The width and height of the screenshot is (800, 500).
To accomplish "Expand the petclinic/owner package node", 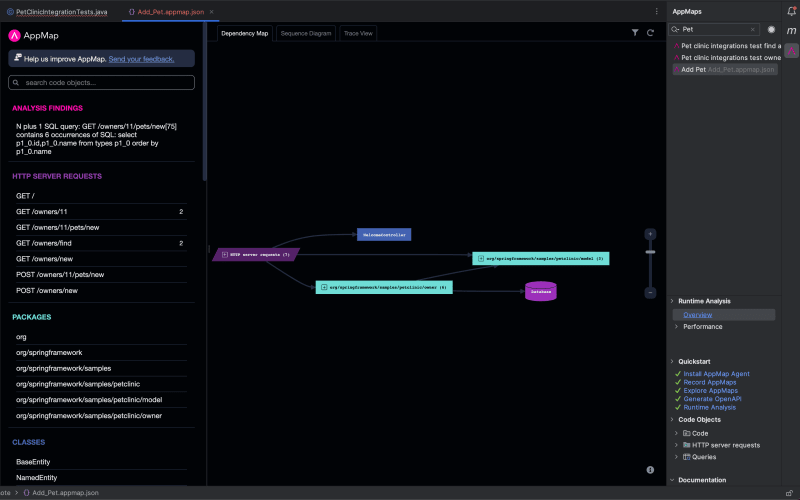I will (324, 287).
